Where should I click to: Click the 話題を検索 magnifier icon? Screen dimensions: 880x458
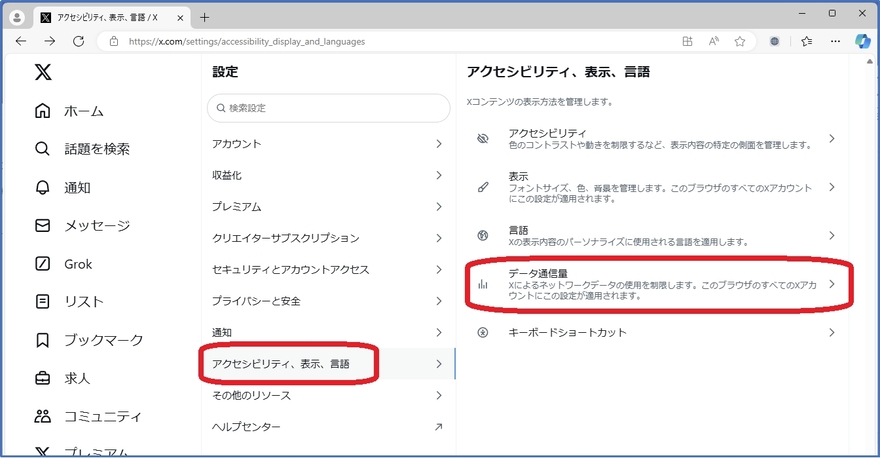click(x=43, y=149)
